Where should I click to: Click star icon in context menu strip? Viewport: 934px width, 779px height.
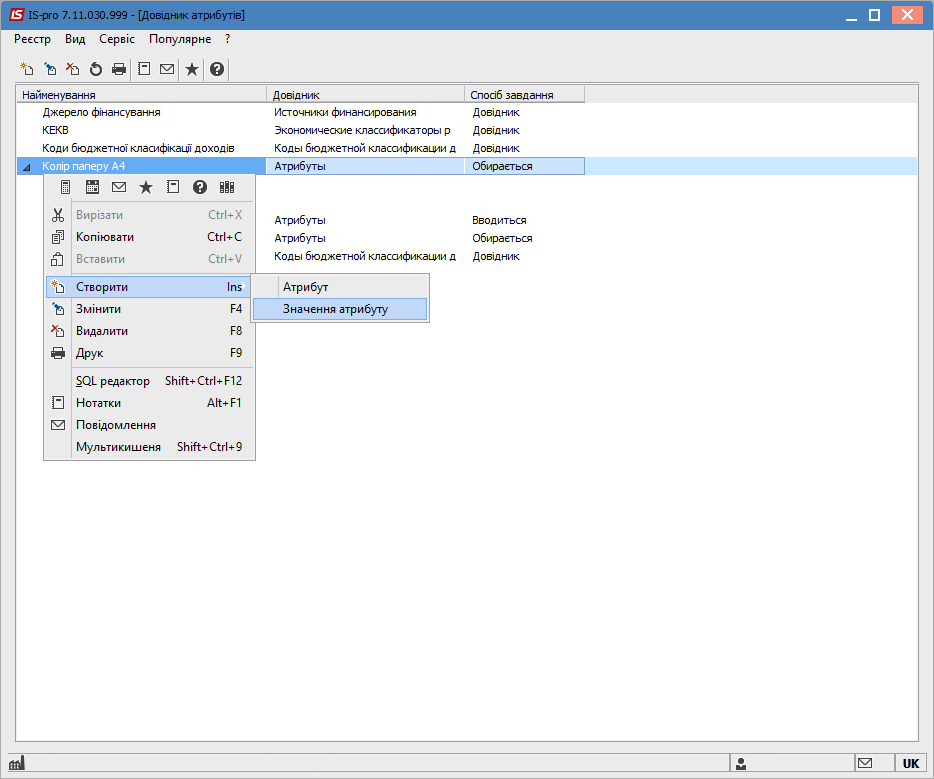pos(146,187)
